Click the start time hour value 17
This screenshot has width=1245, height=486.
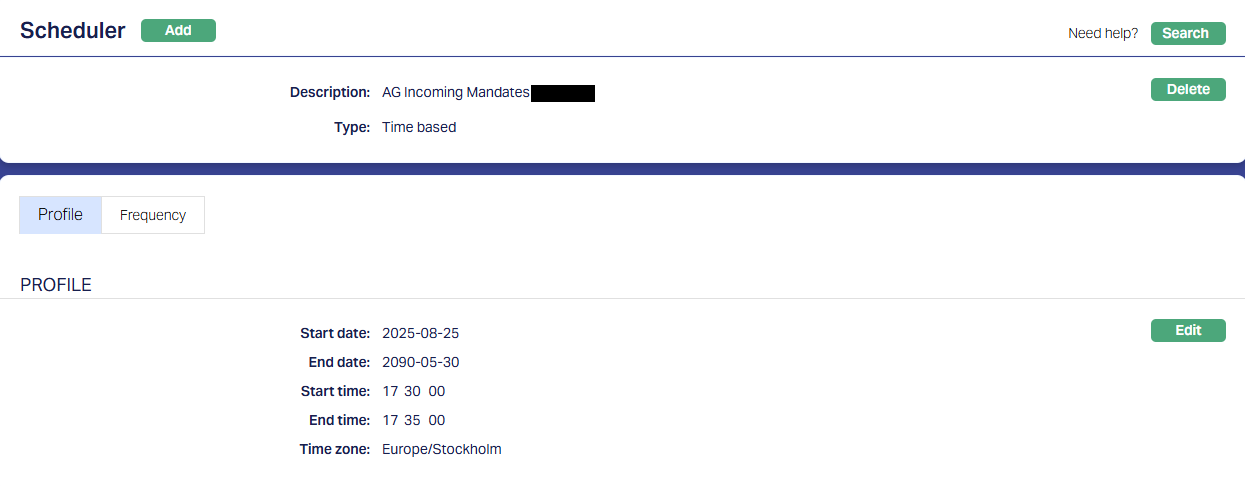(390, 391)
